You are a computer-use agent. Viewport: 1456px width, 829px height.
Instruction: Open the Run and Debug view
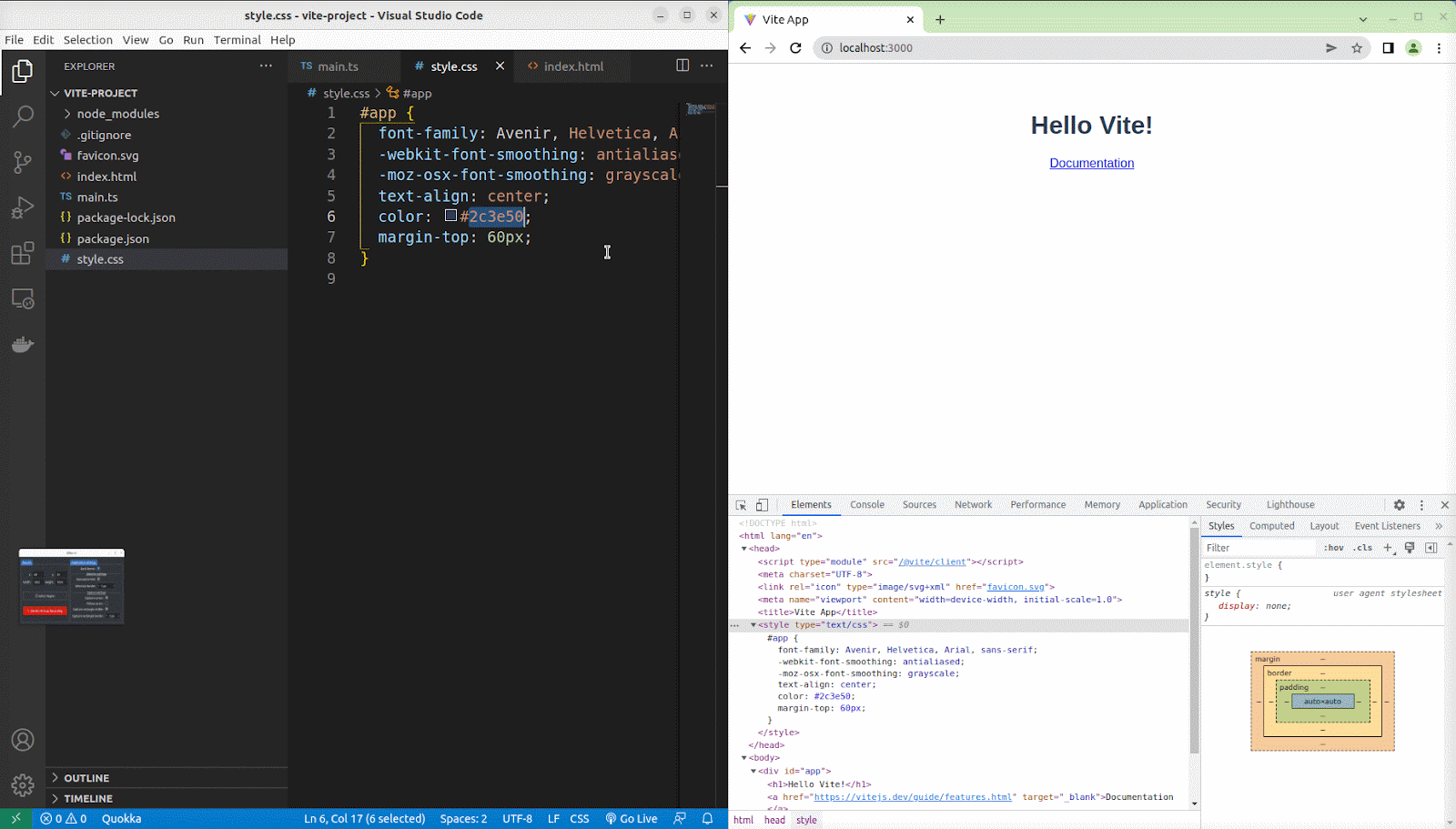[x=23, y=207]
